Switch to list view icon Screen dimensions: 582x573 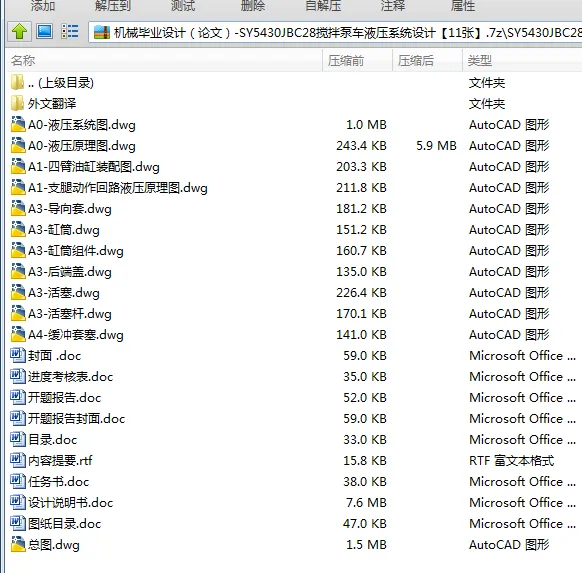click(70, 32)
